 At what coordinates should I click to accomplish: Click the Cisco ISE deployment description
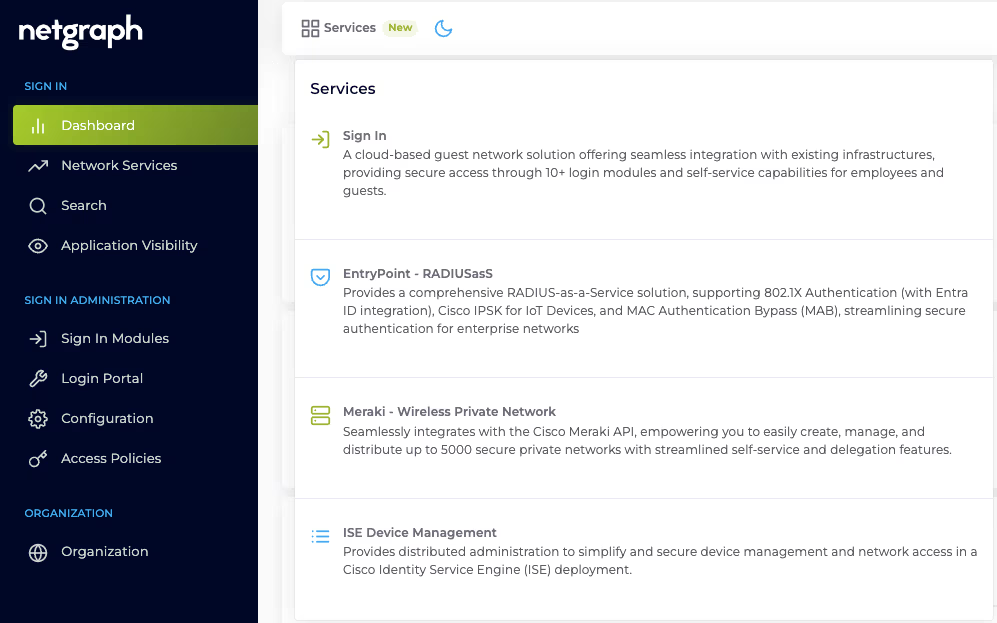coord(660,561)
